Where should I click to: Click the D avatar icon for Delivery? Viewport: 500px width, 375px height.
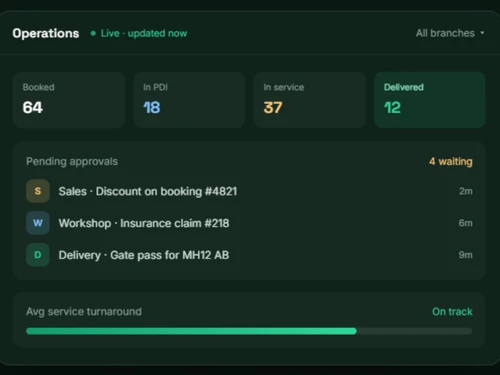click(x=38, y=255)
